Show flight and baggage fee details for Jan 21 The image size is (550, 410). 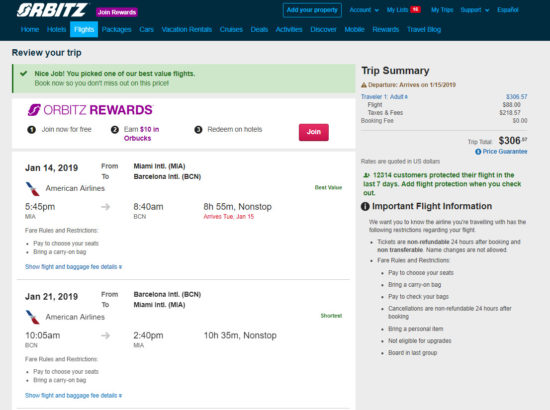[x=73, y=396]
